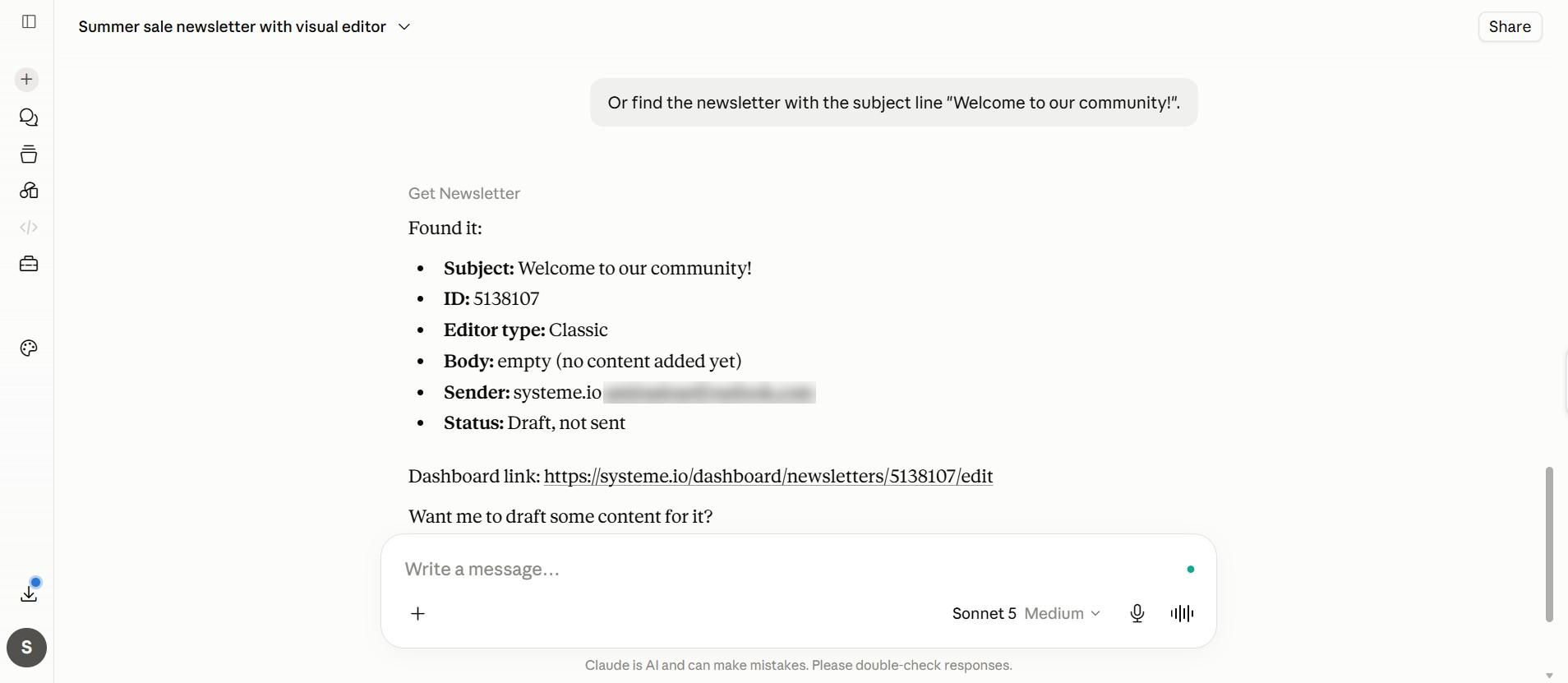This screenshot has width=1568, height=683.
Task: Focus the Write a message input field
Action: tap(789, 569)
